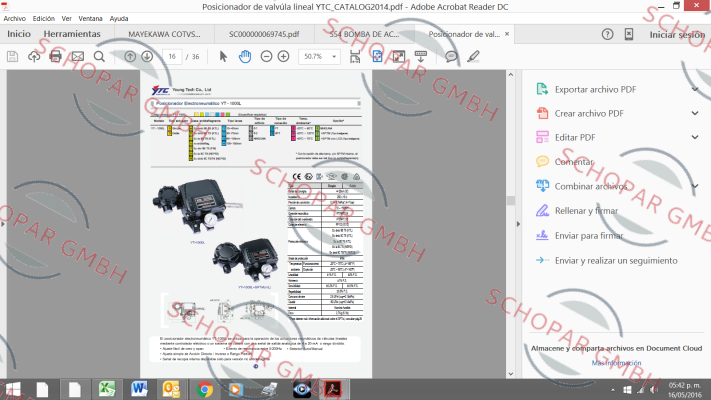The image size is (711, 400).
Task: Open the zoom level 50.7% dropdown
Action: pyautogui.click(x=334, y=57)
